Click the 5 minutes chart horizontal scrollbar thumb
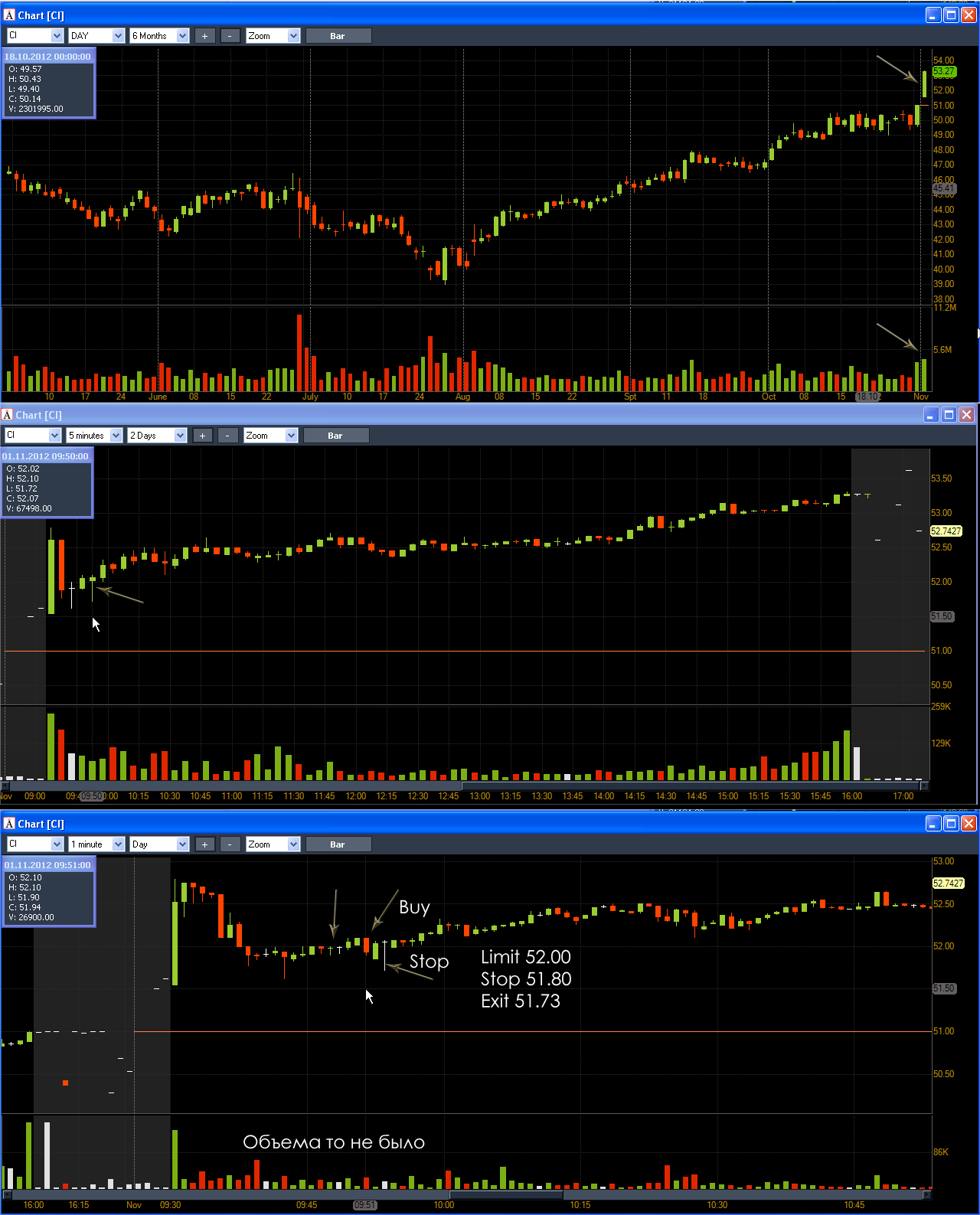980x1215 pixels. [235, 786]
